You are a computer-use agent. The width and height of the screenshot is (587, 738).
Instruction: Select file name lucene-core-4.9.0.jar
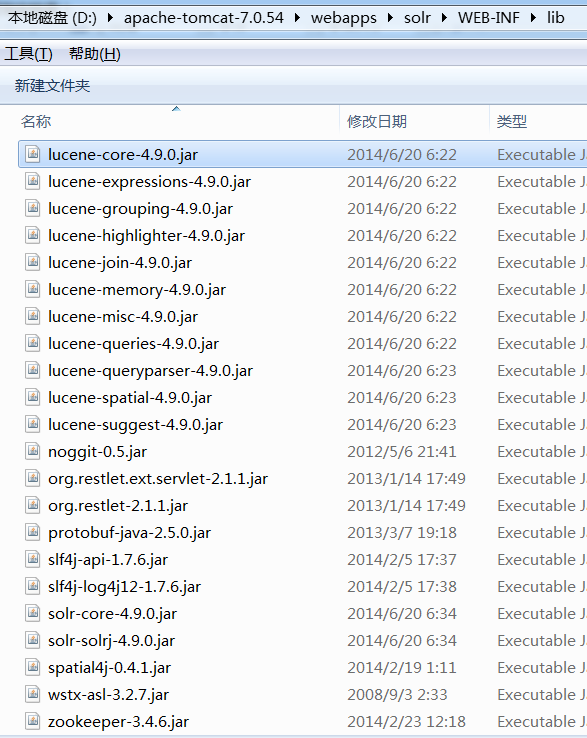point(123,155)
